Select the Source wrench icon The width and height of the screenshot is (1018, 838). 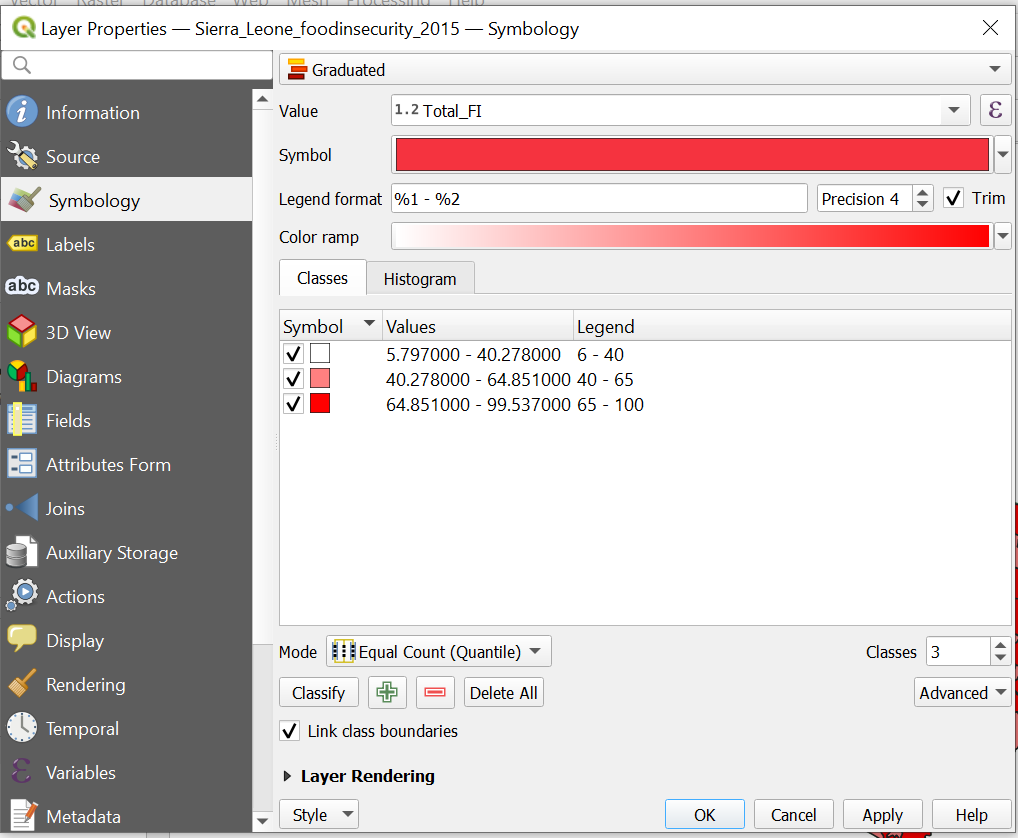(22, 156)
